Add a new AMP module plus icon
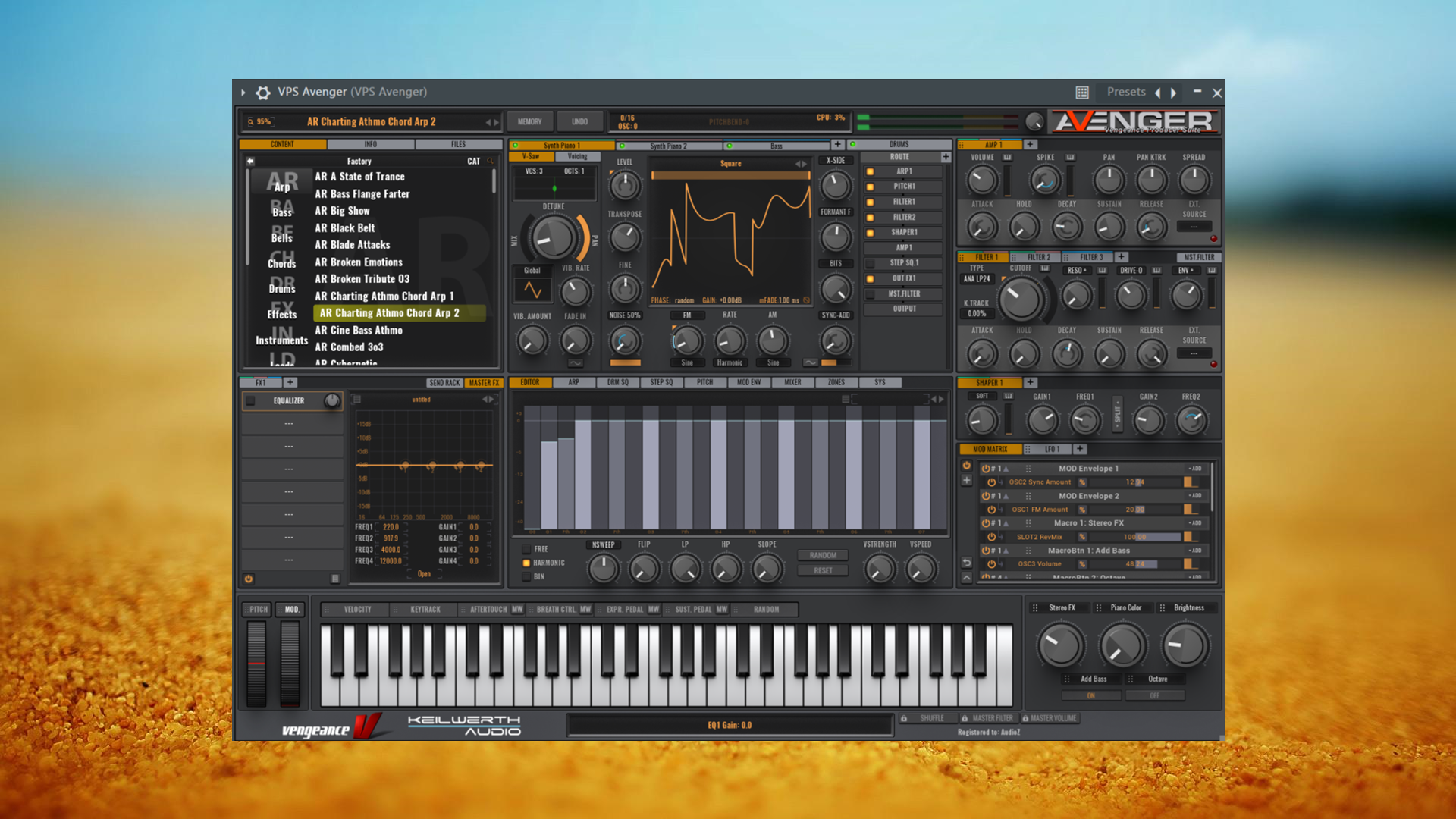 (1030, 144)
